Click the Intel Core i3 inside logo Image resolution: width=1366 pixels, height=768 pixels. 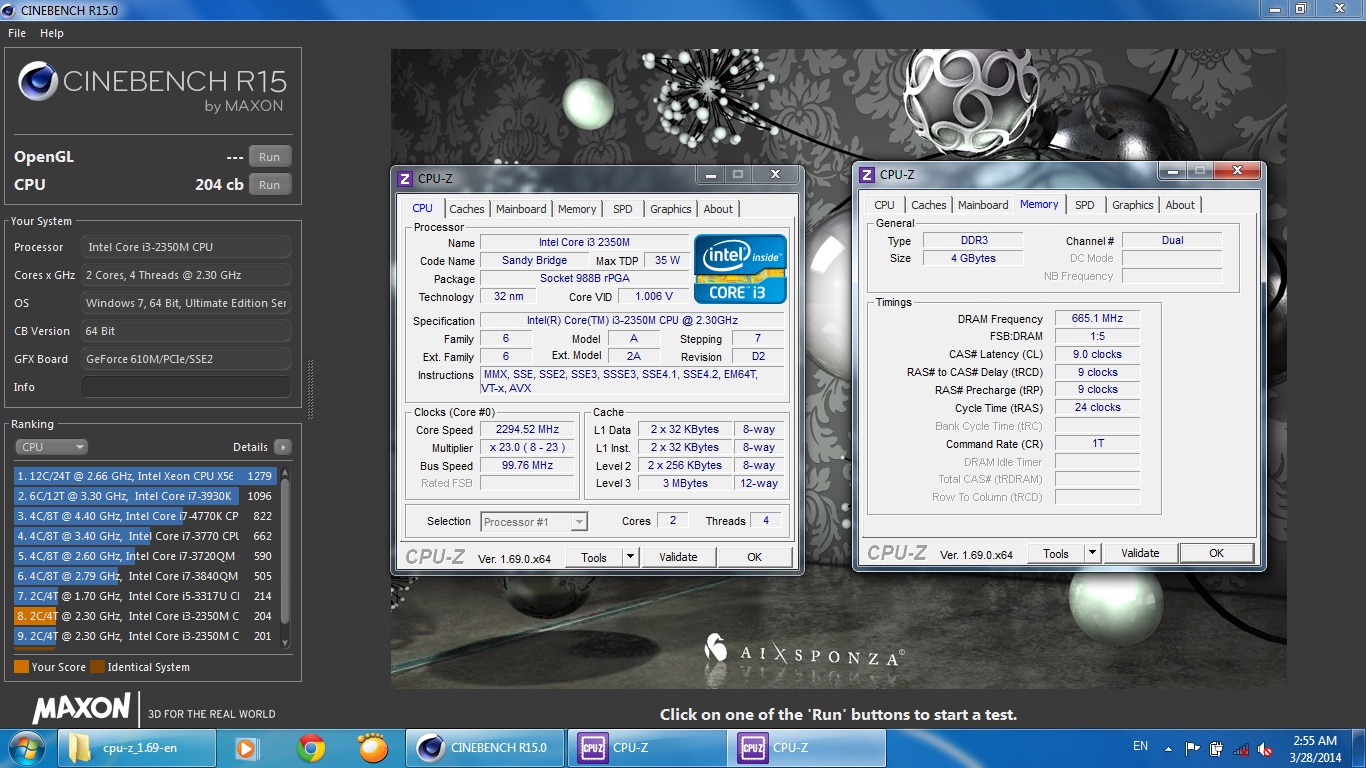tap(741, 269)
